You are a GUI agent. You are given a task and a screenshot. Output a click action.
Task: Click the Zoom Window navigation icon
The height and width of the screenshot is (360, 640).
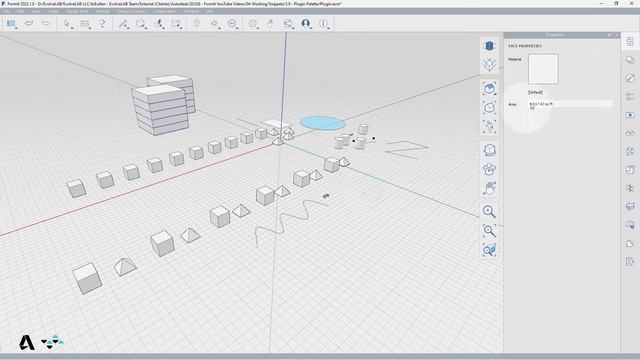(489, 250)
